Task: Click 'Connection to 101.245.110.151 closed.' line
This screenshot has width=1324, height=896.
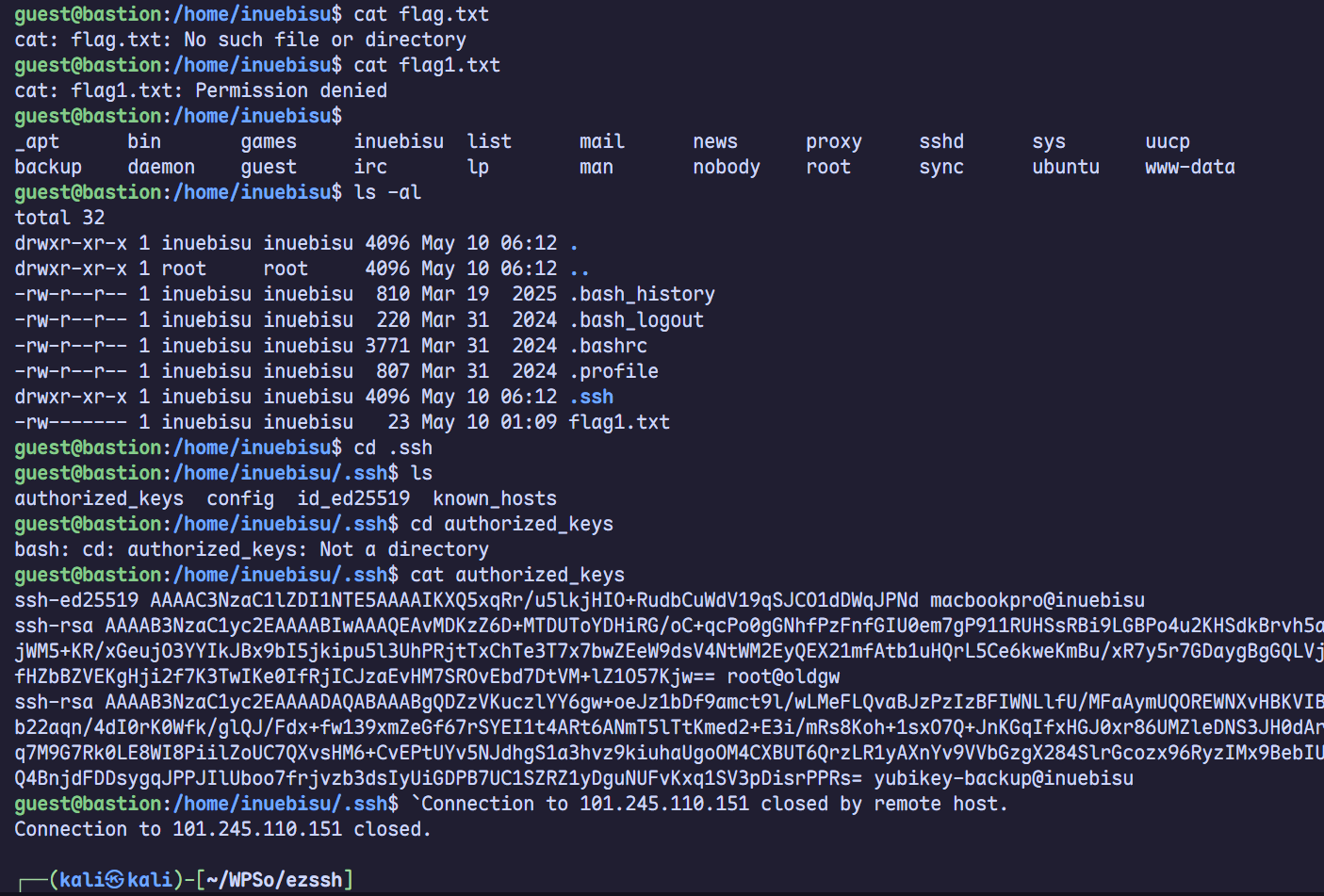Action: click(223, 829)
